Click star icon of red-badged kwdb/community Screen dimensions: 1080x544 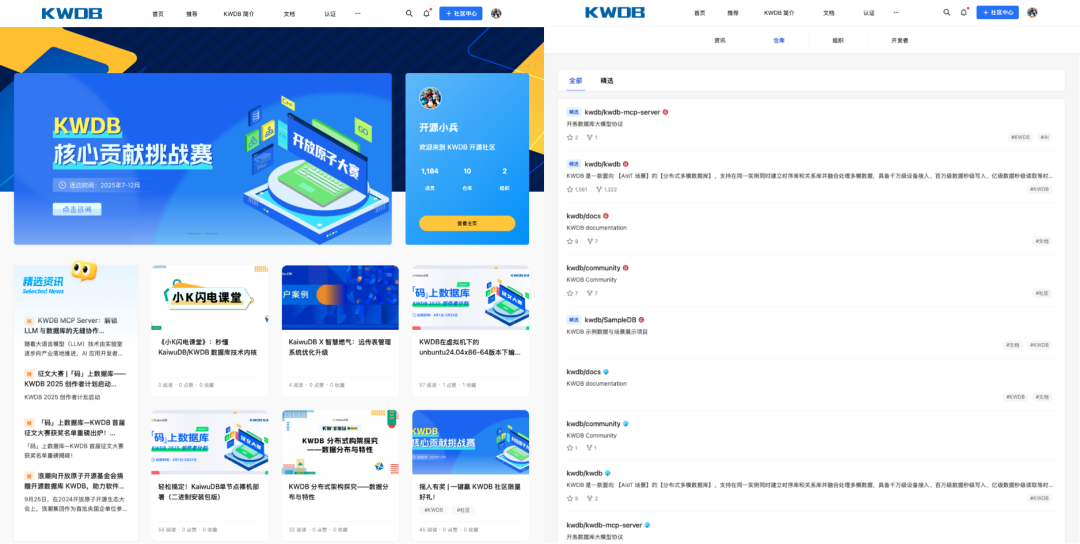click(x=570, y=293)
